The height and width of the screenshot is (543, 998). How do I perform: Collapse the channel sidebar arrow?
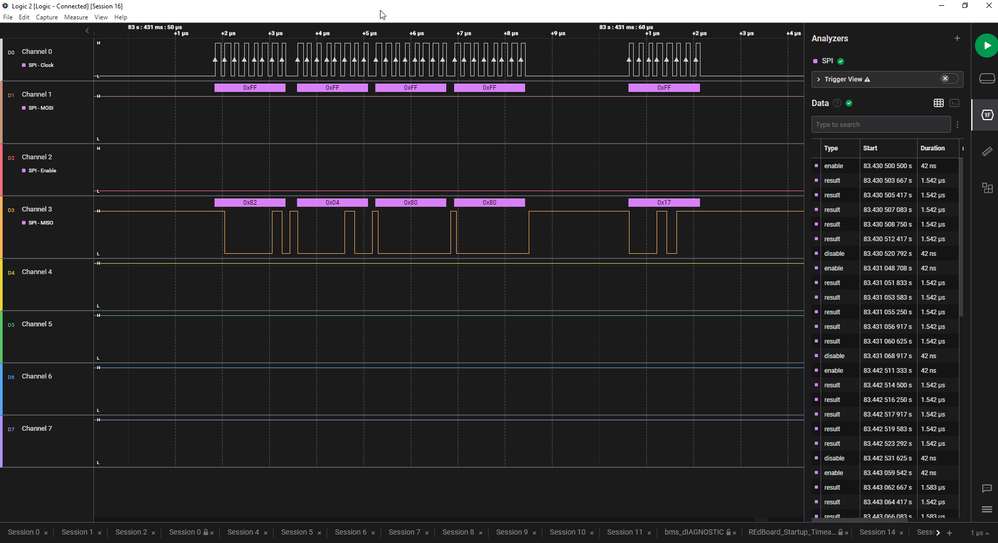click(x=87, y=31)
